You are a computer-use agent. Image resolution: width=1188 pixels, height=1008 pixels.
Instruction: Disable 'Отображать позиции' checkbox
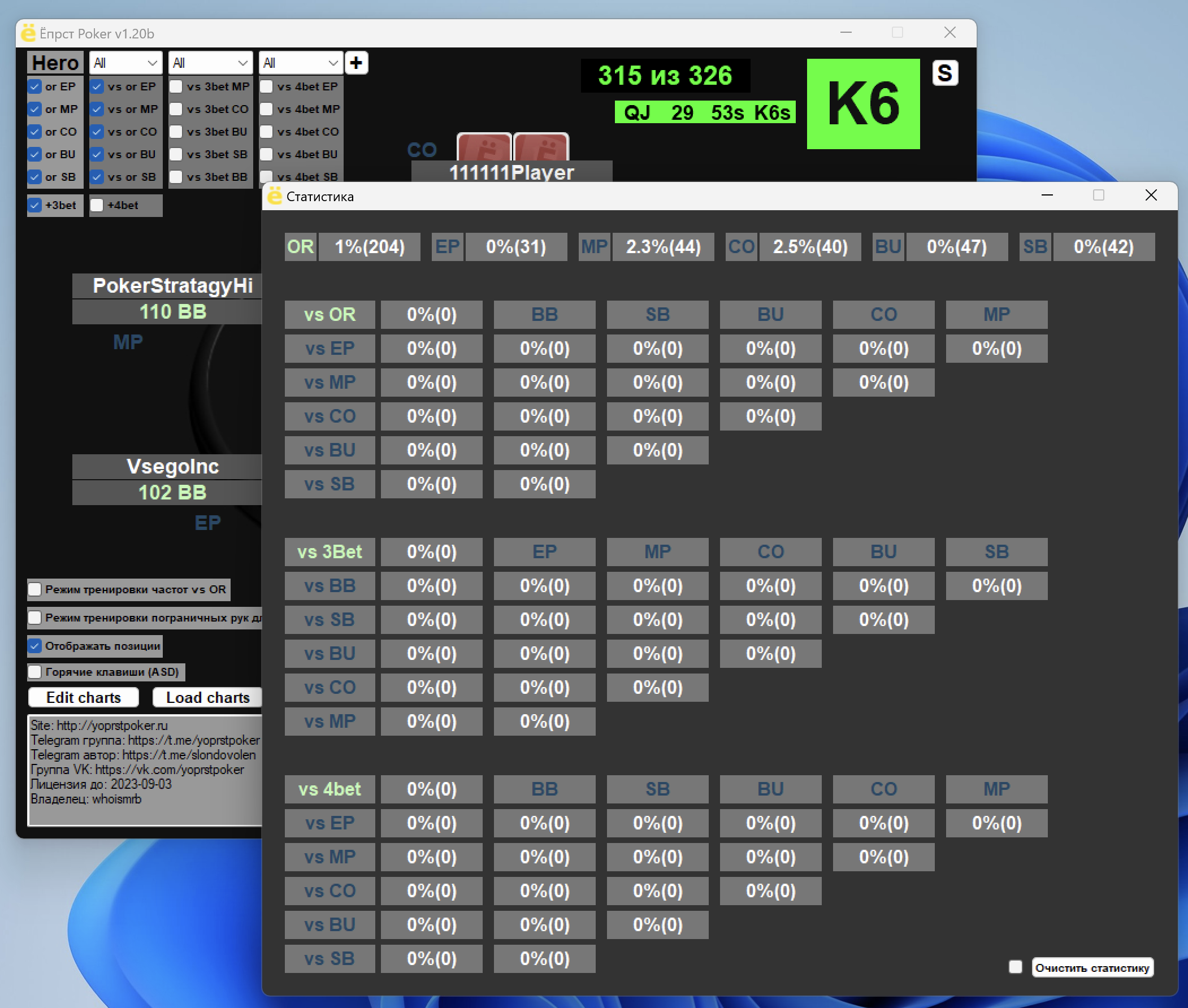tap(35, 646)
